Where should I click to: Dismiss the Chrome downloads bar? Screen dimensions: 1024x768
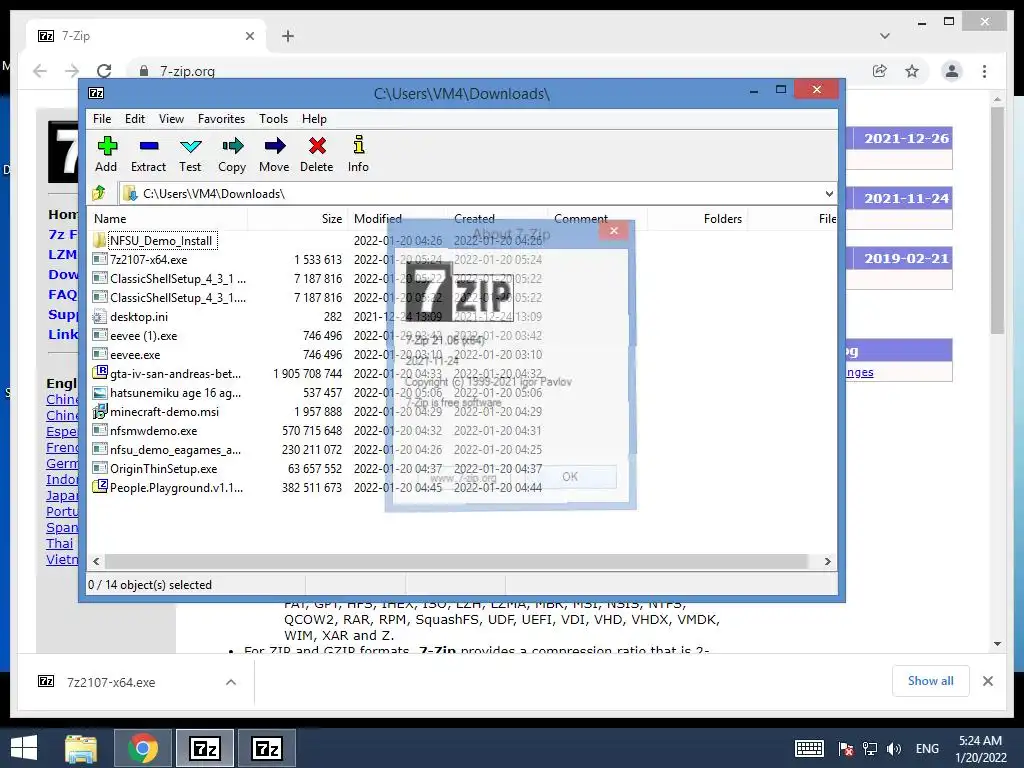click(x=987, y=681)
